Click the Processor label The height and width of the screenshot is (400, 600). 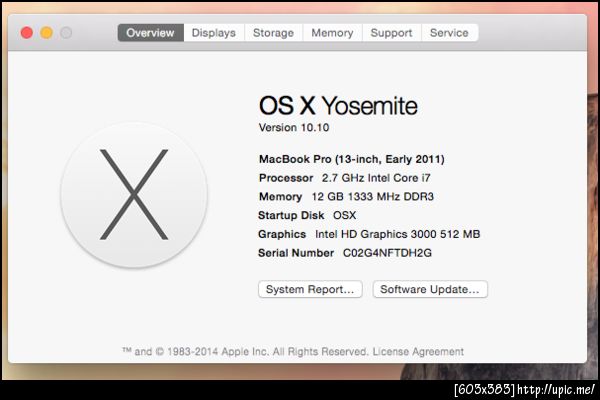pos(286,178)
